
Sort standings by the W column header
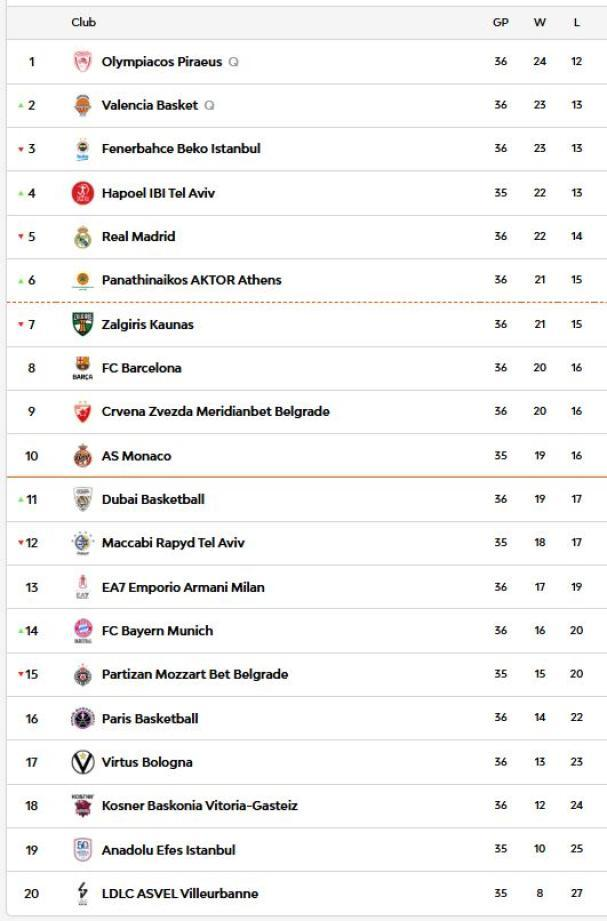click(540, 22)
